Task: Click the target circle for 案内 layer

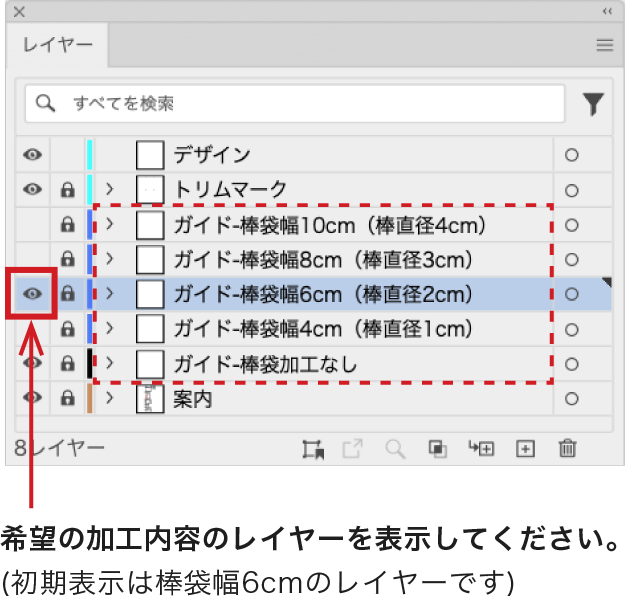Action: [571, 398]
